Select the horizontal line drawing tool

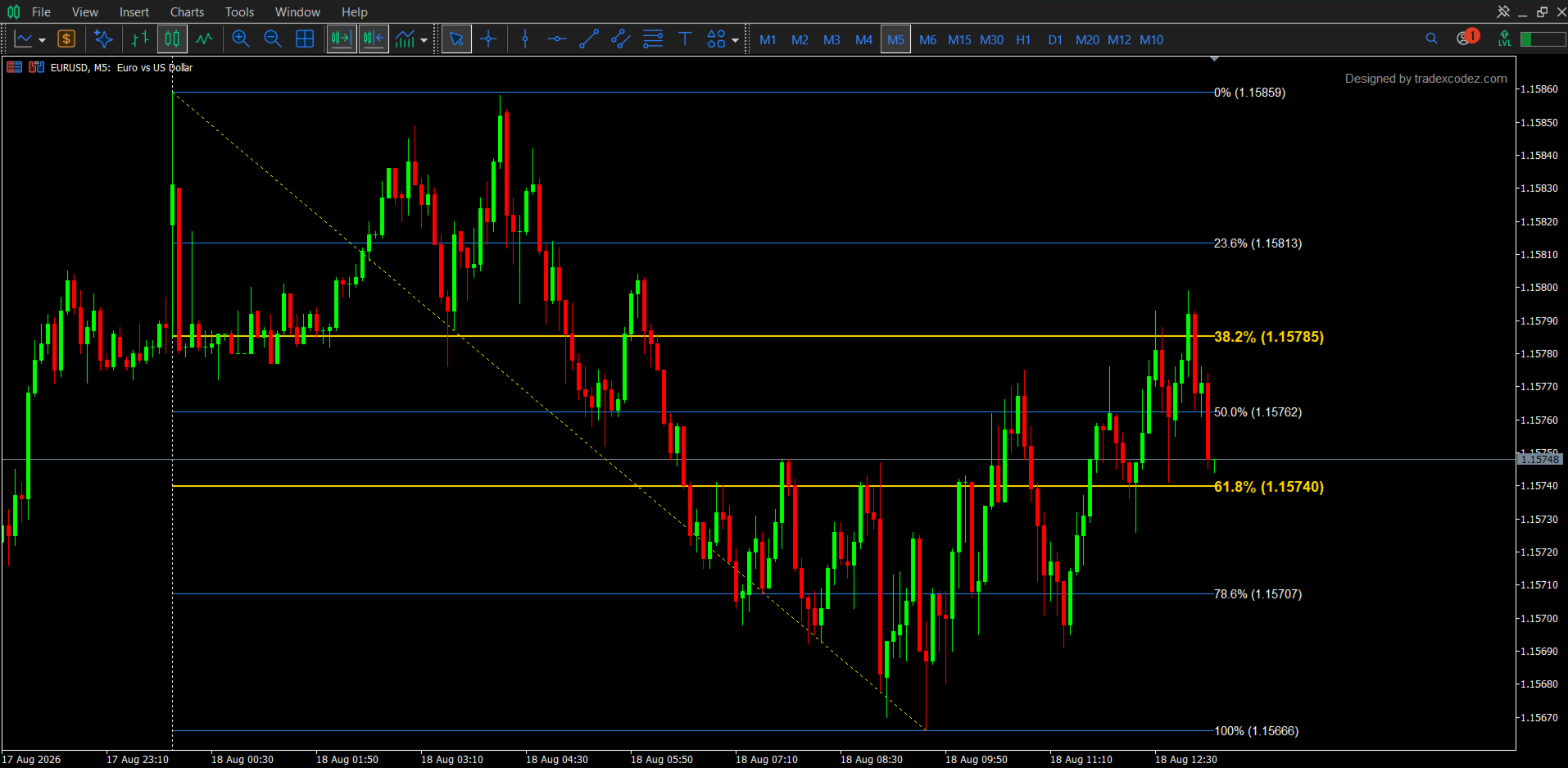pyautogui.click(x=557, y=39)
